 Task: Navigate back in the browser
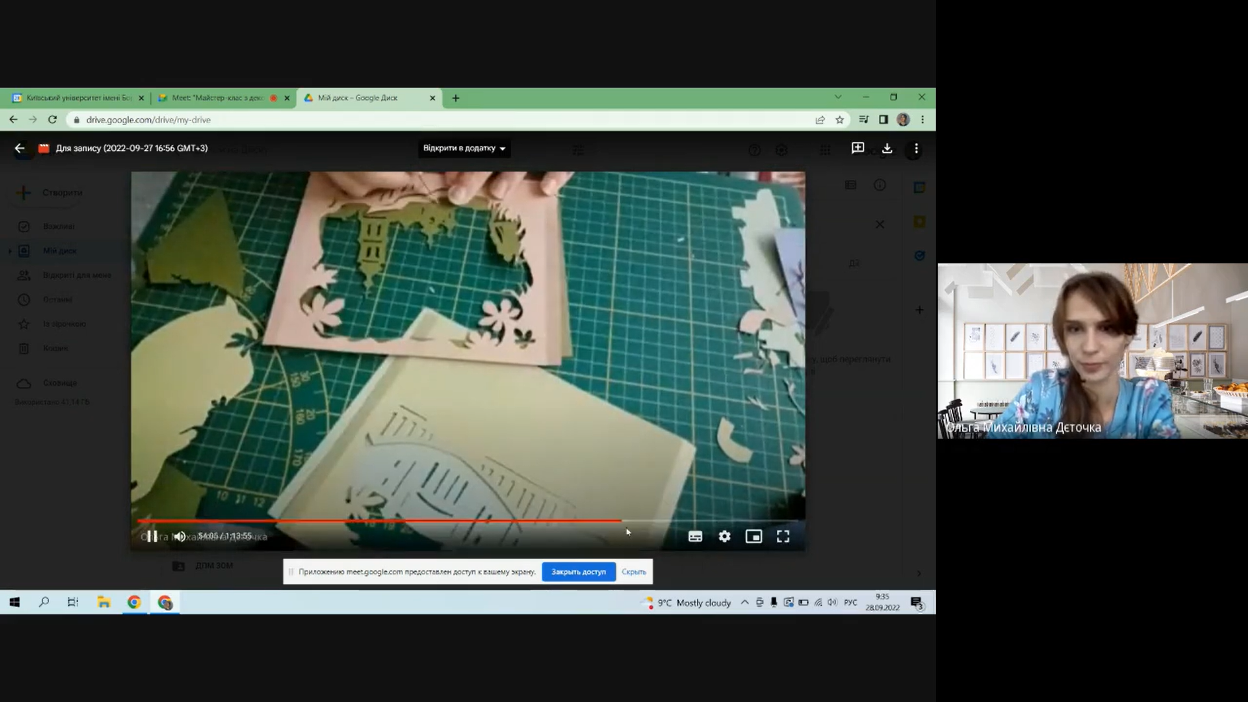pos(13,120)
